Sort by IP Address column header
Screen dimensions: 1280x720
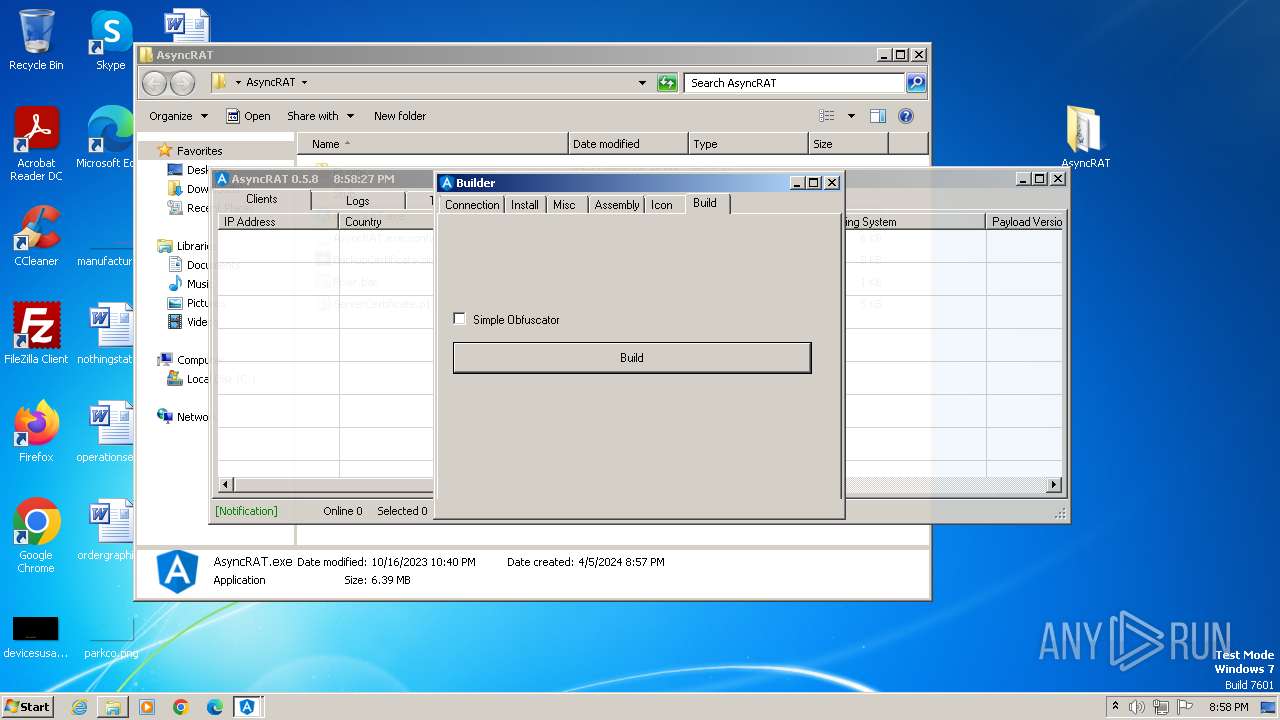coord(278,222)
